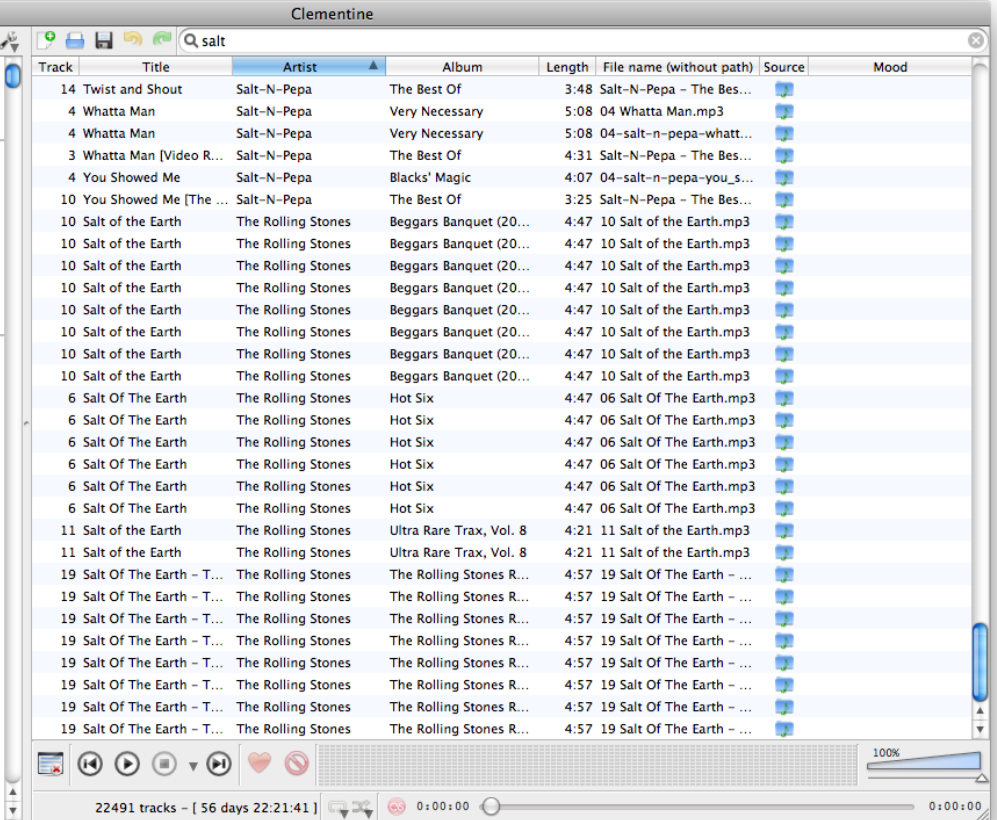Viewport: 997px width, 820px height.
Task: Click file name '04 Whatta Man.mp3'
Action: (x=661, y=111)
